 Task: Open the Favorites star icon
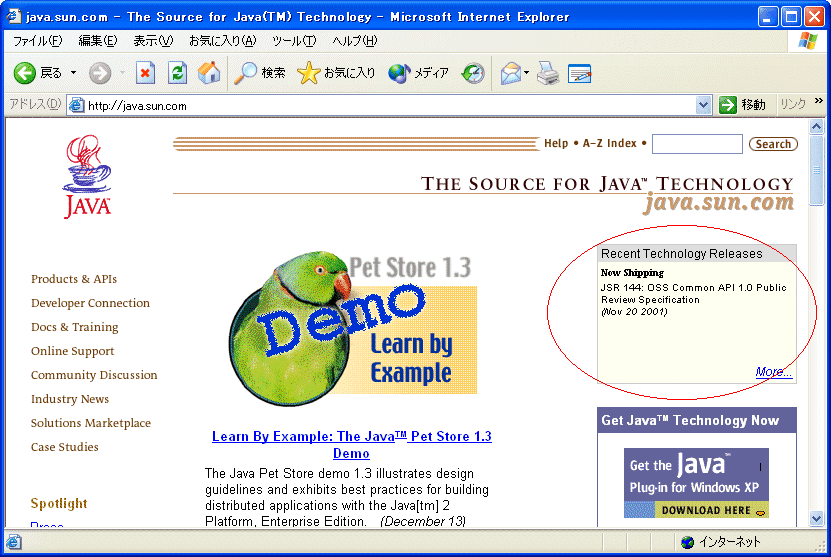coord(308,73)
